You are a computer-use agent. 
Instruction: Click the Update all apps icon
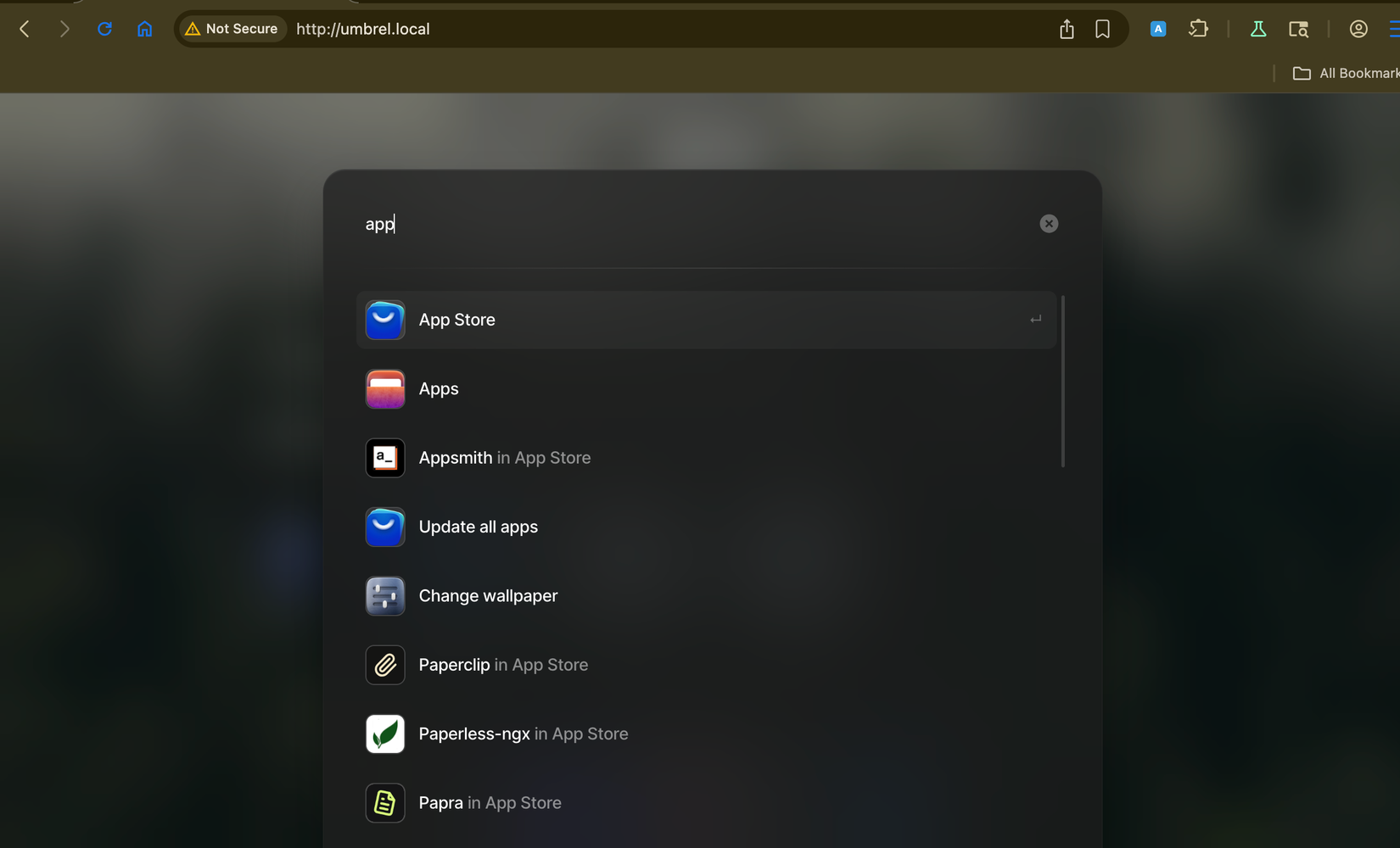click(385, 527)
